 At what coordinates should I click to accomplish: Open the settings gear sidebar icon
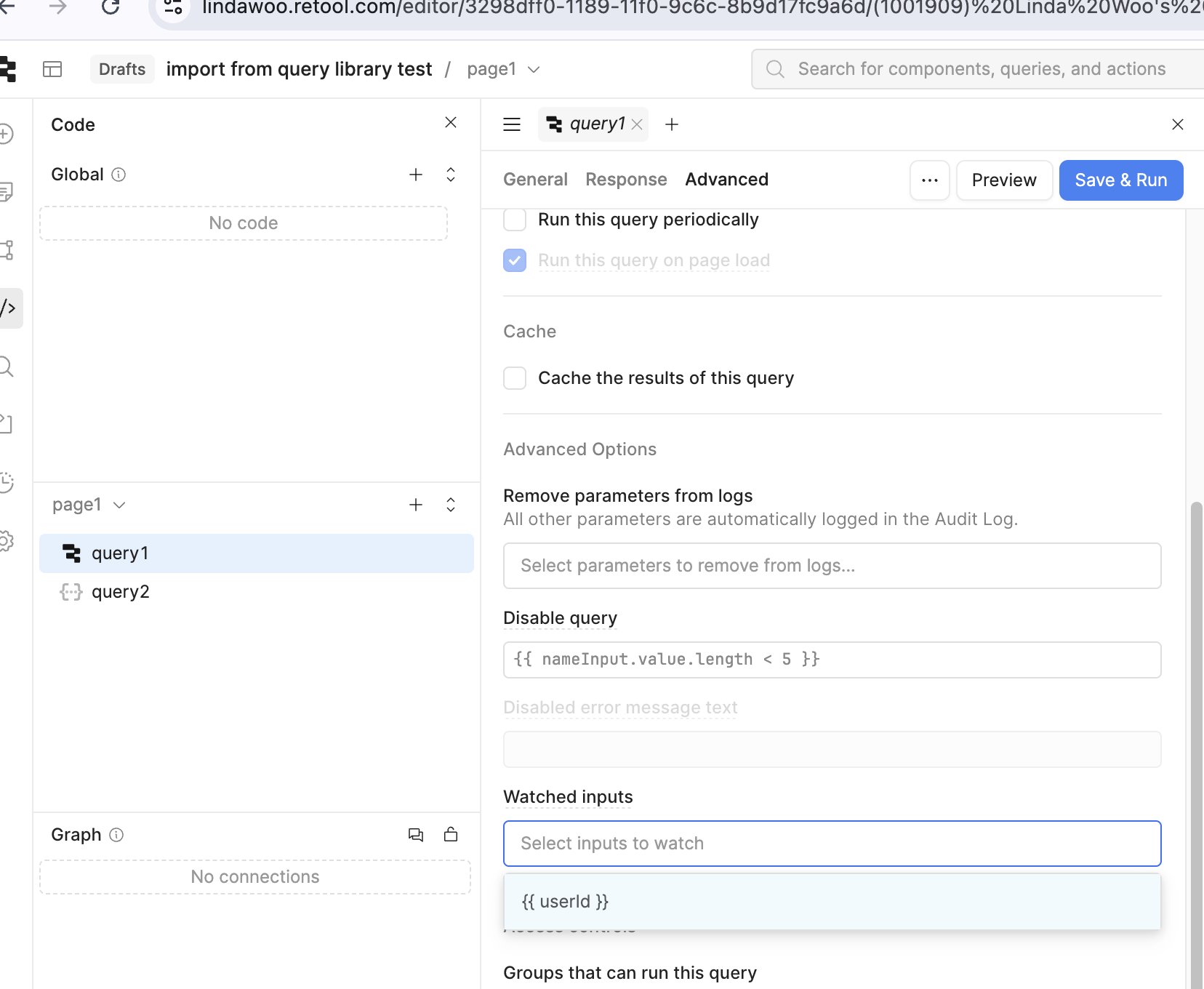(6, 540)
